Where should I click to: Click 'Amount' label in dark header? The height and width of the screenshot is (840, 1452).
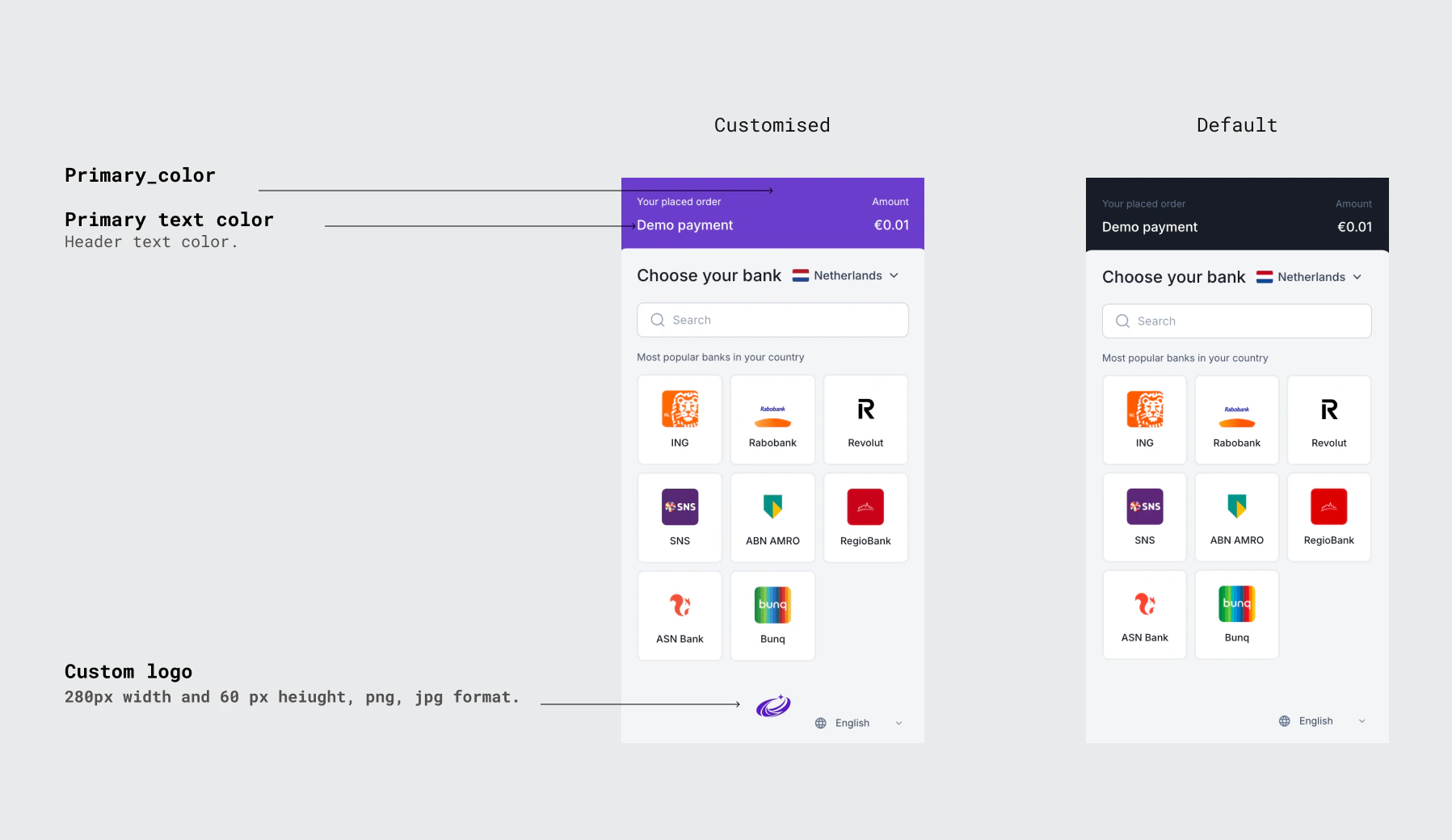tap(1353, 204)
